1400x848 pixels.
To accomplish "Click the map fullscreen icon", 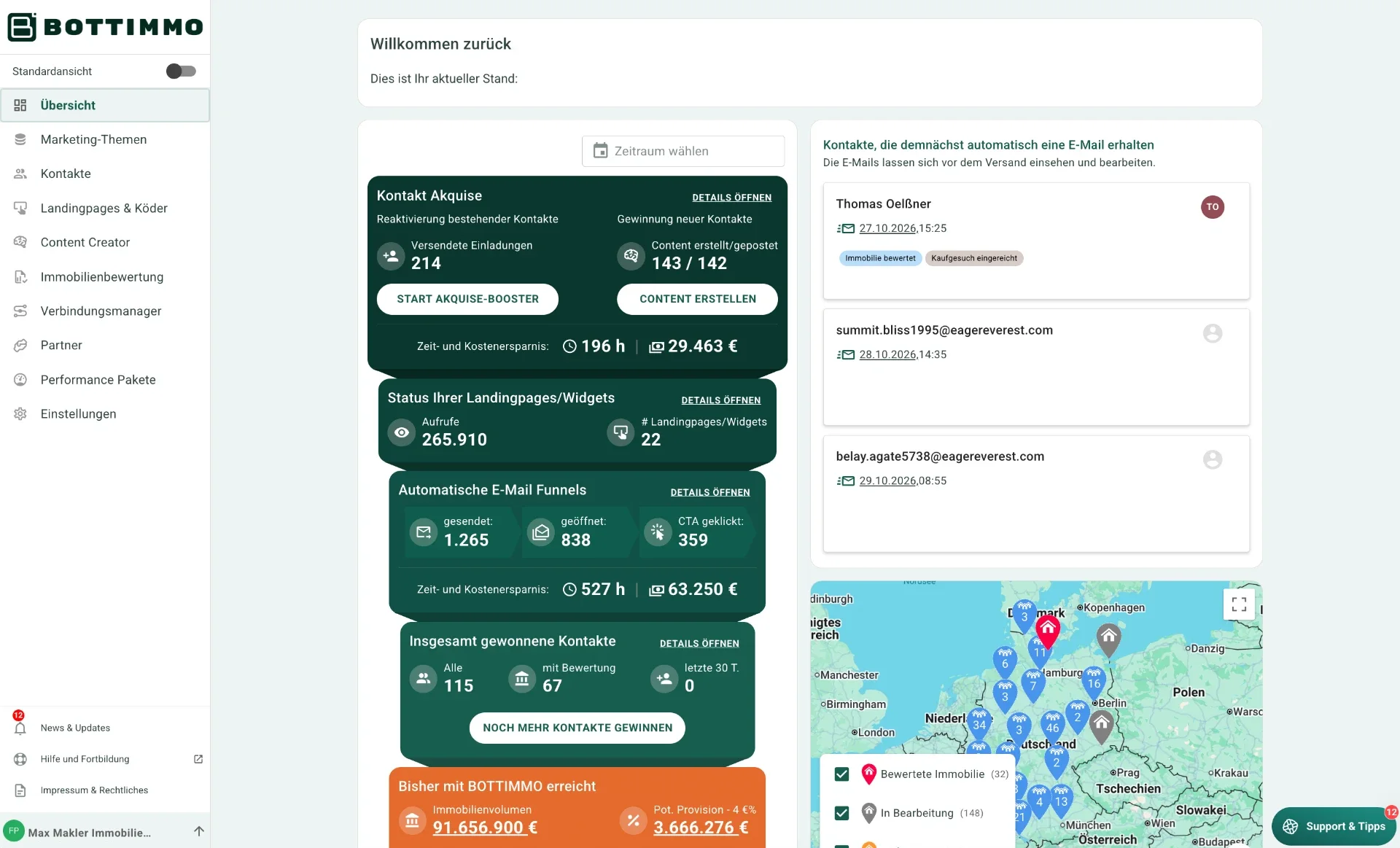I will (x=1238, y=604).
